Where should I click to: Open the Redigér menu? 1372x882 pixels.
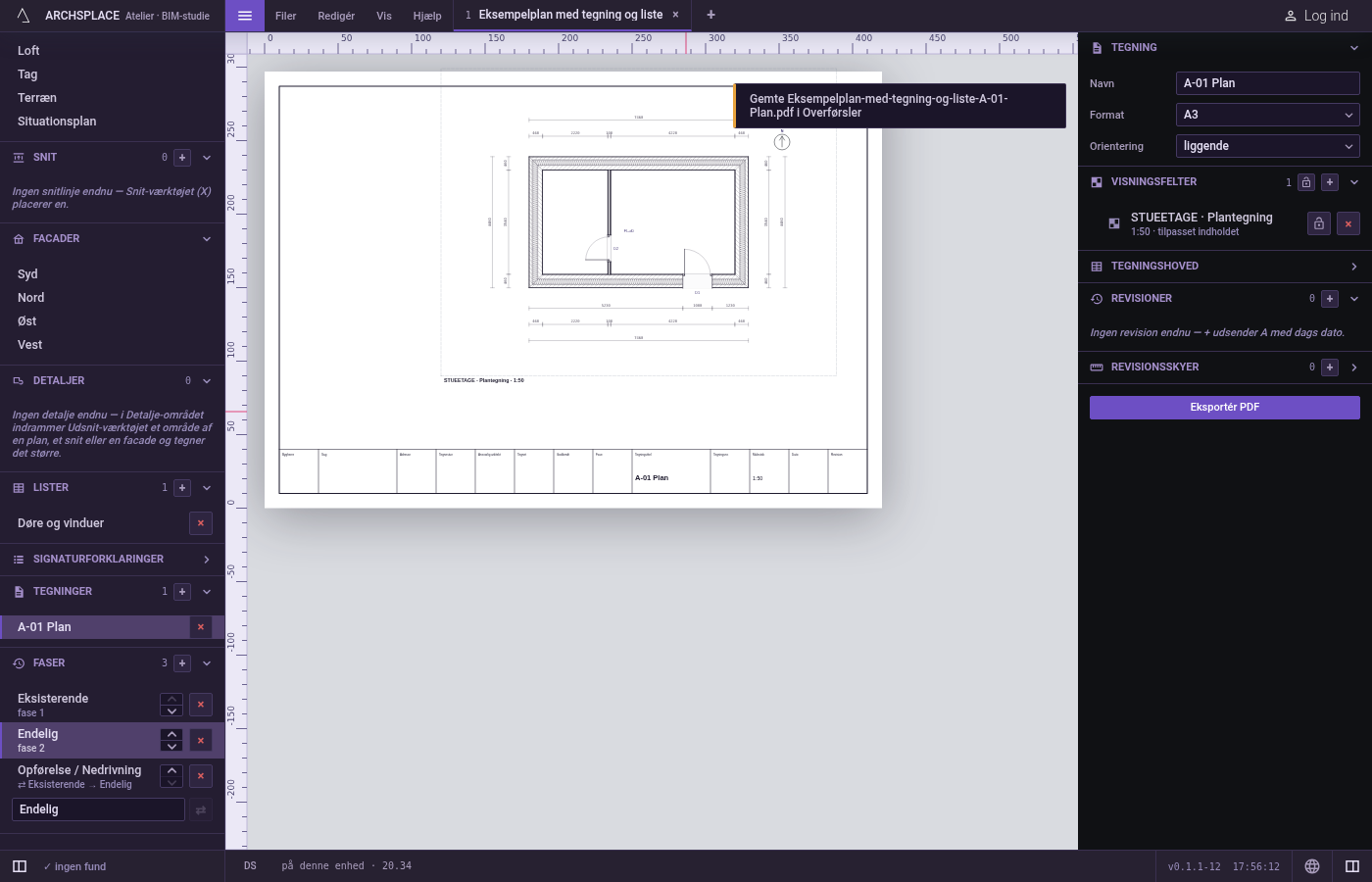tap(336, 16)
